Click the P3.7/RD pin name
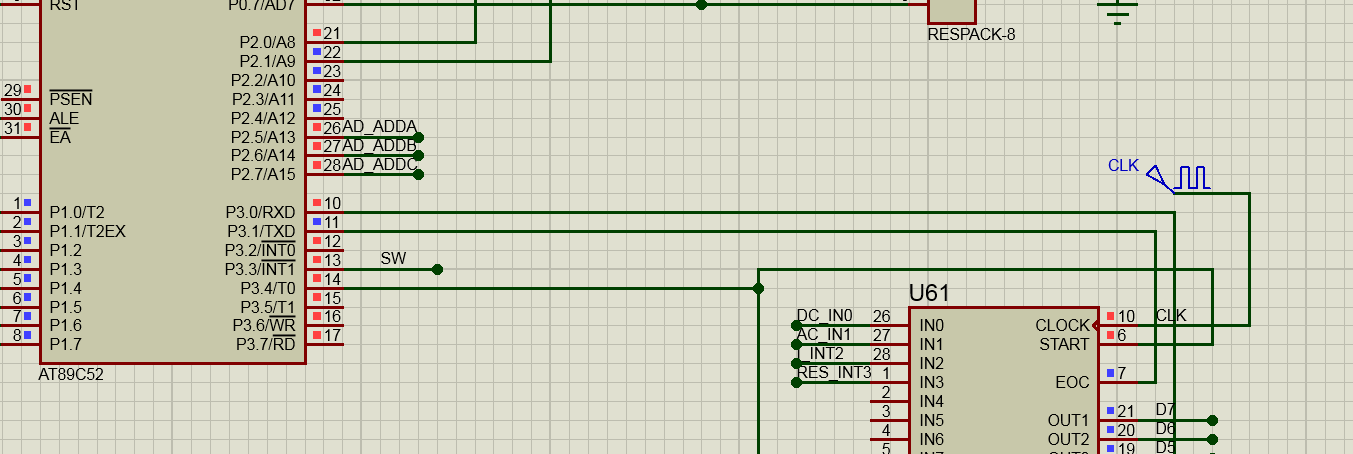The height and width of the screenshot is (454, 1353). point(266,345)
